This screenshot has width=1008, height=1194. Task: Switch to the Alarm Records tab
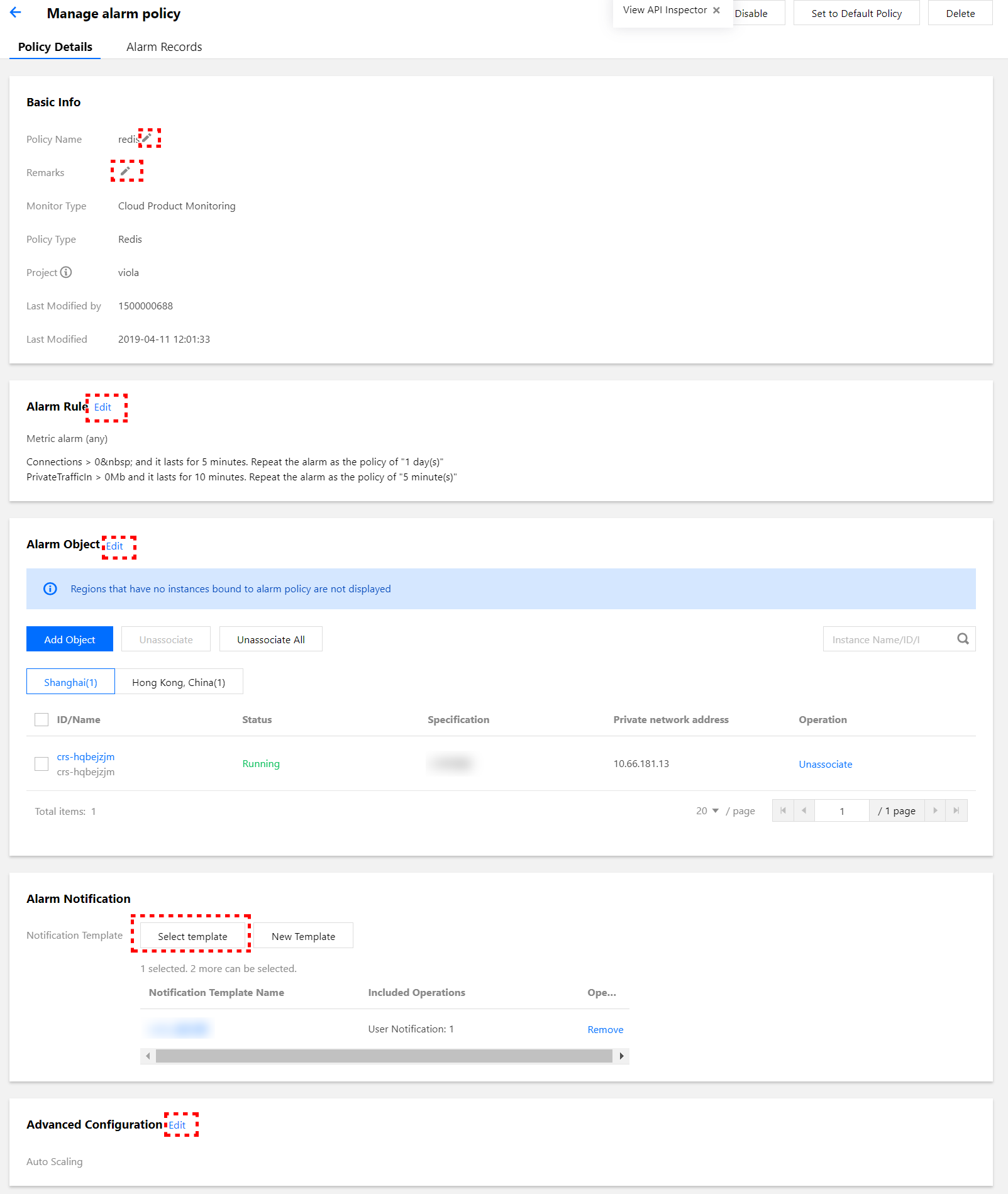[164, 47]
